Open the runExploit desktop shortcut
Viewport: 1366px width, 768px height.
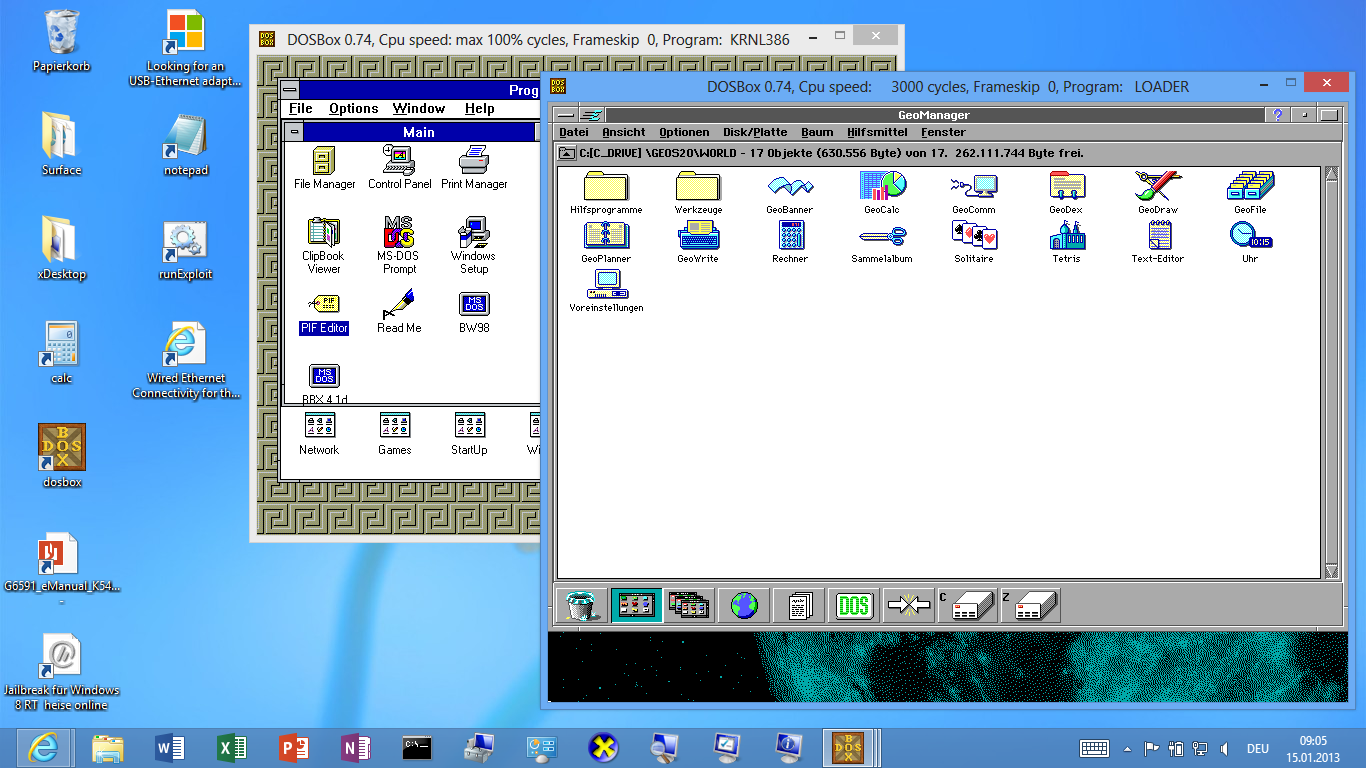(x=186, y=250)
